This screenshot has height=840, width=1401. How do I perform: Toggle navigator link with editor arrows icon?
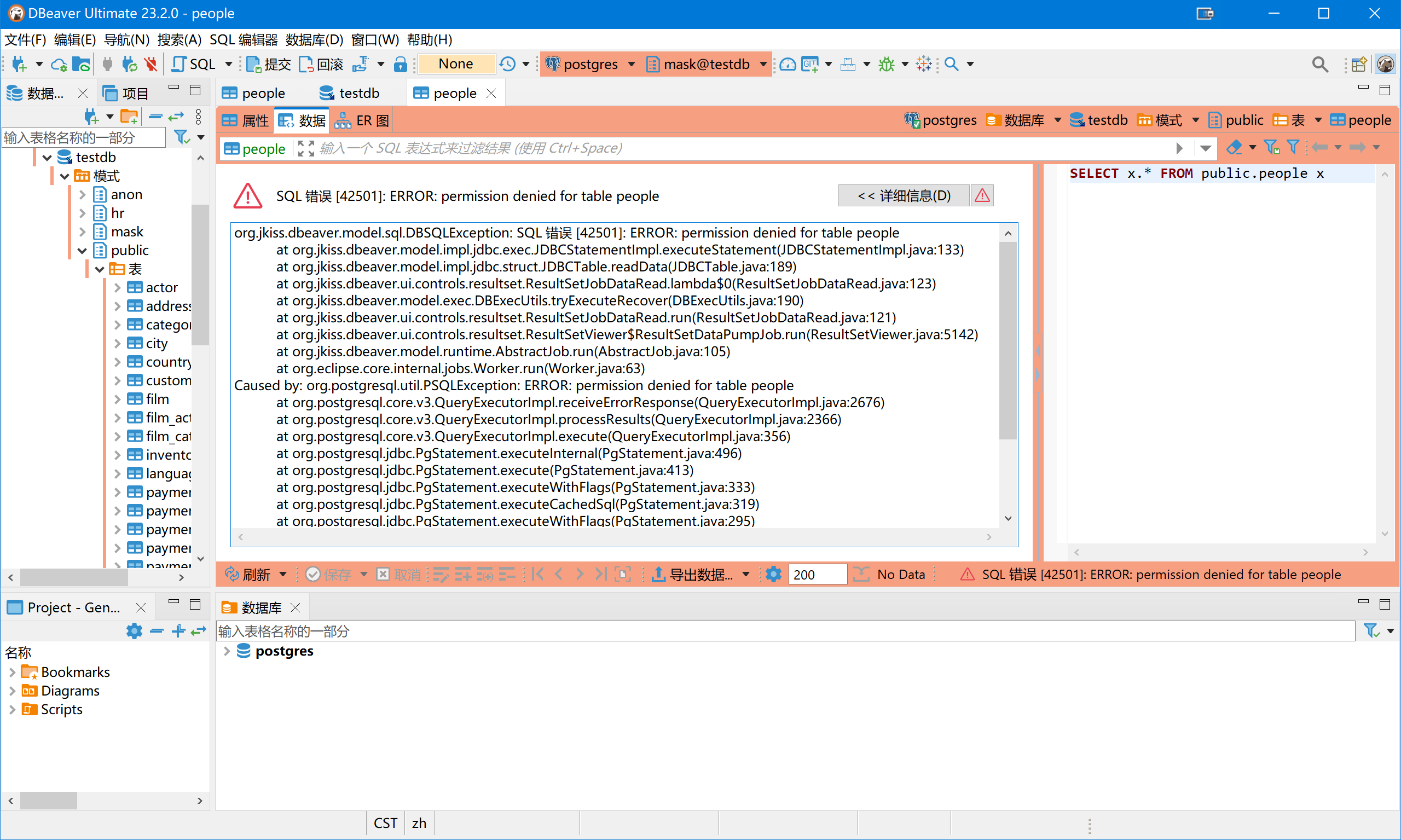[176, 117]
